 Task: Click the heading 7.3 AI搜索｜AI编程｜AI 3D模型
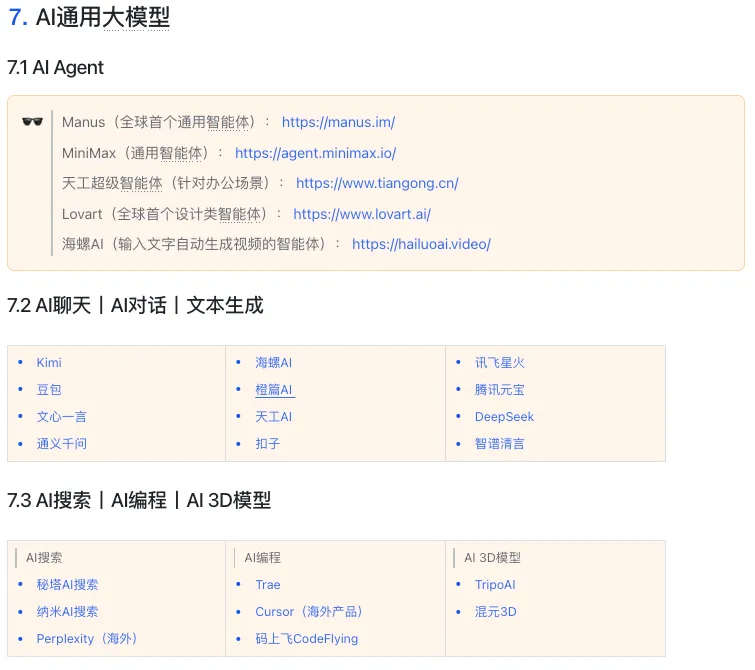[139, 500]
